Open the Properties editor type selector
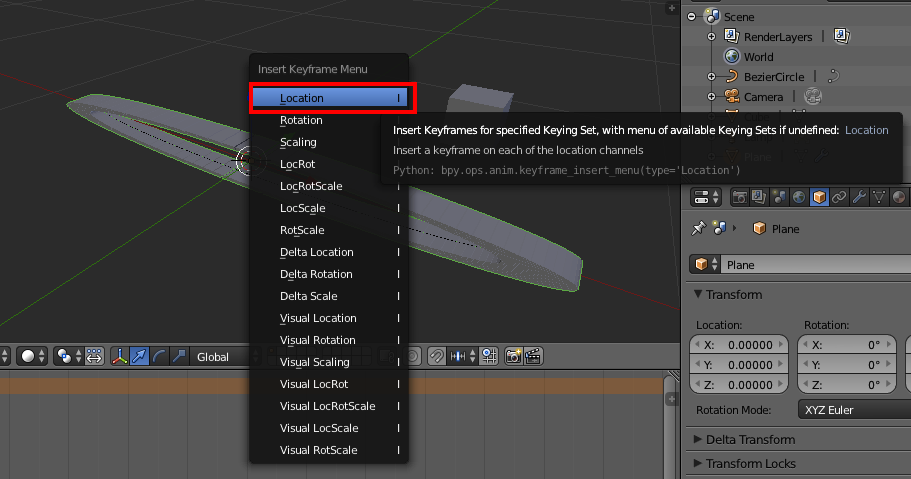Screen dimensions: 911x479 point(706,197)
